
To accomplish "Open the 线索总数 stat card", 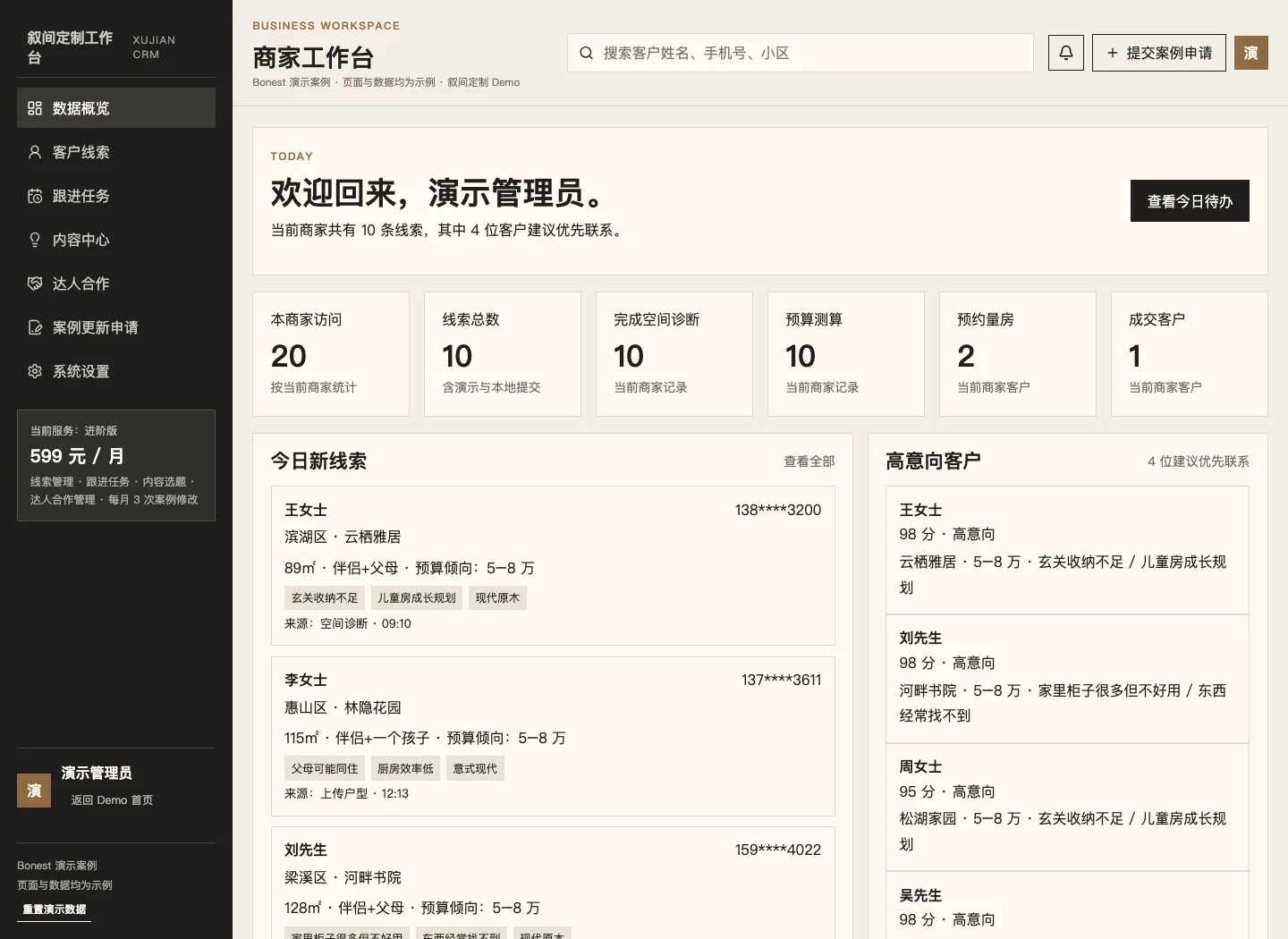I will (503, 354).
